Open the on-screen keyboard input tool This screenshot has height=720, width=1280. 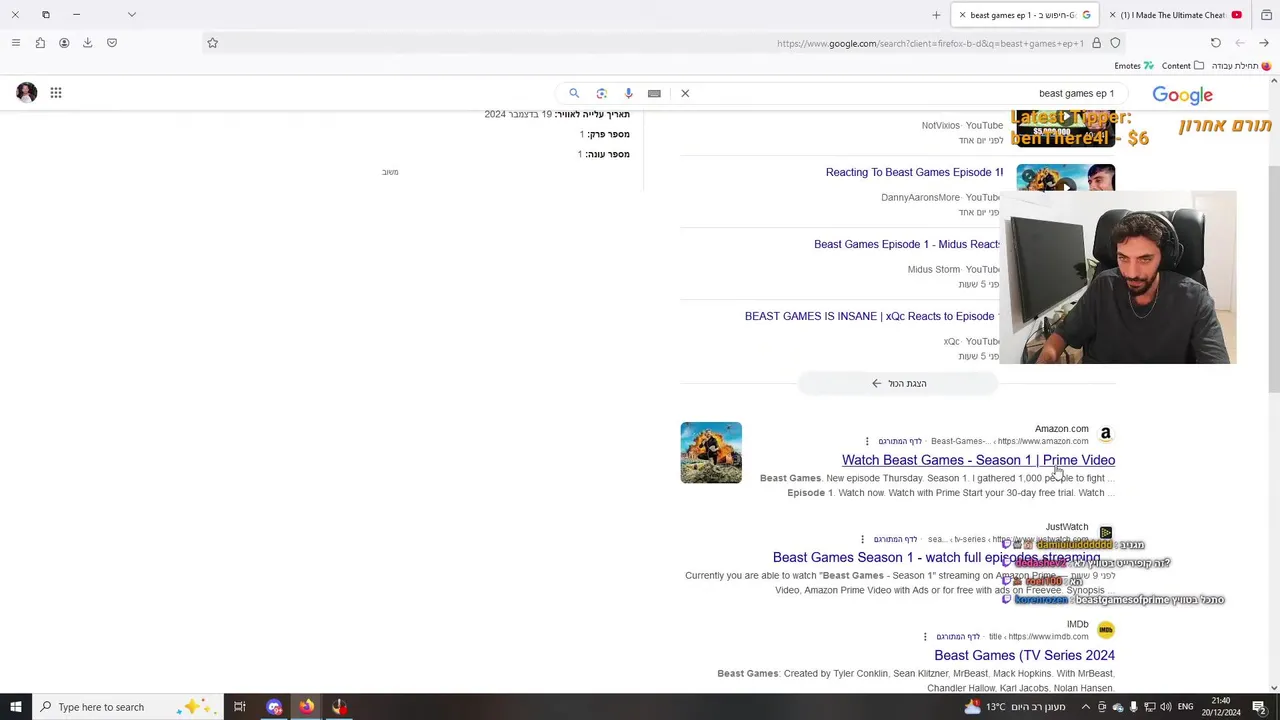[654, 93]
